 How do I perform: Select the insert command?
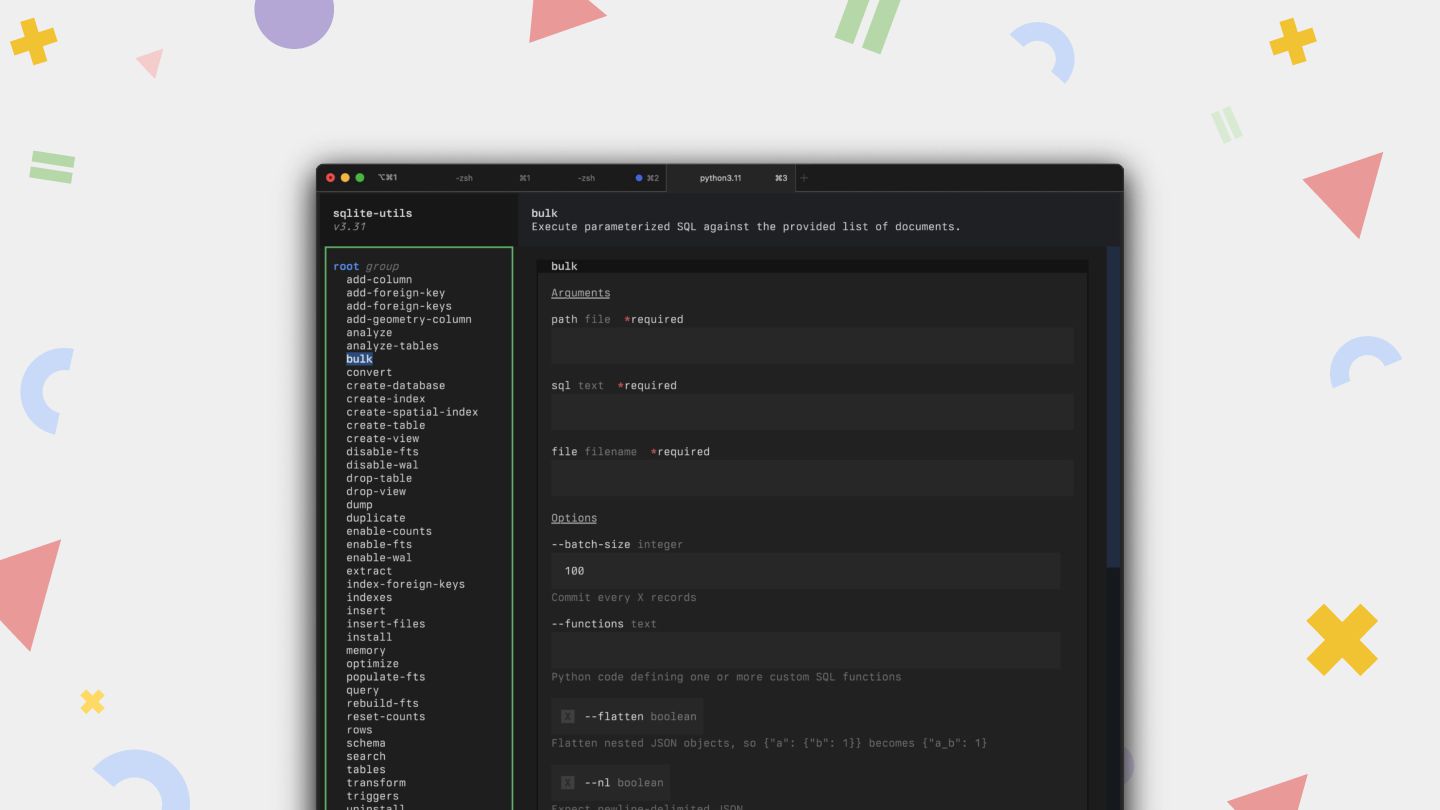click(366, 610)
